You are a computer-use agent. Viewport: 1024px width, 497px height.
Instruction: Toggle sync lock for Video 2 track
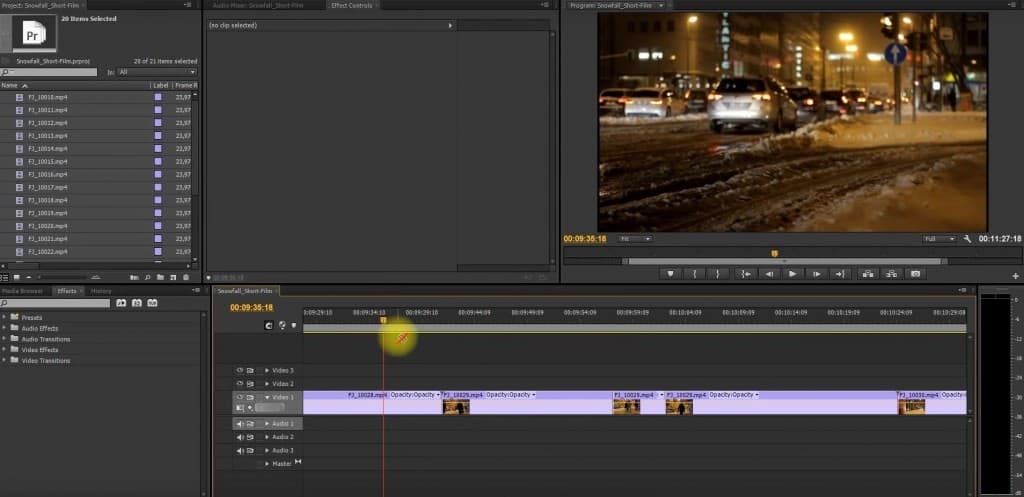tap(250, 383)
